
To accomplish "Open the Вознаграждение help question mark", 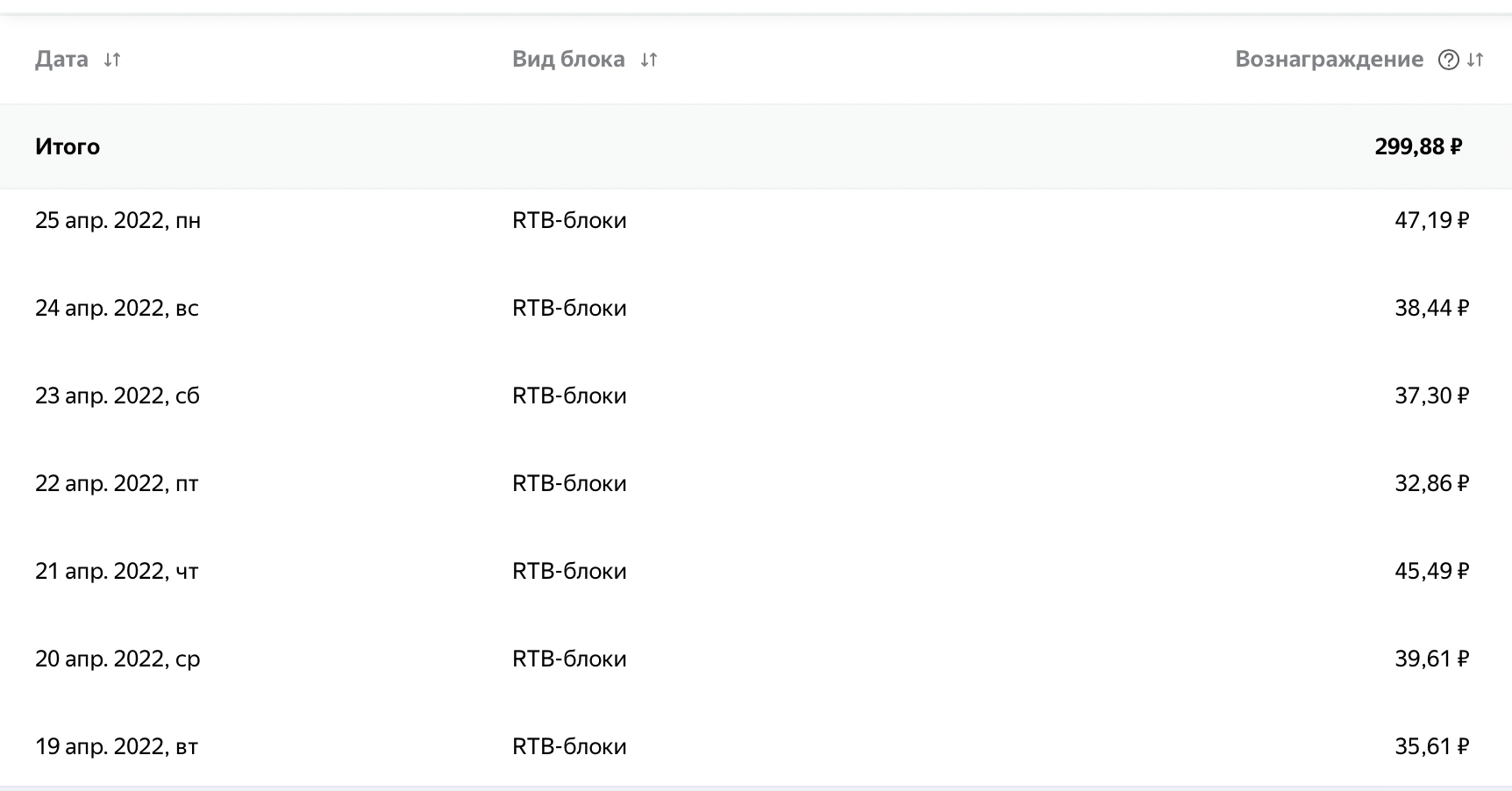I will tap(1448, 60).
